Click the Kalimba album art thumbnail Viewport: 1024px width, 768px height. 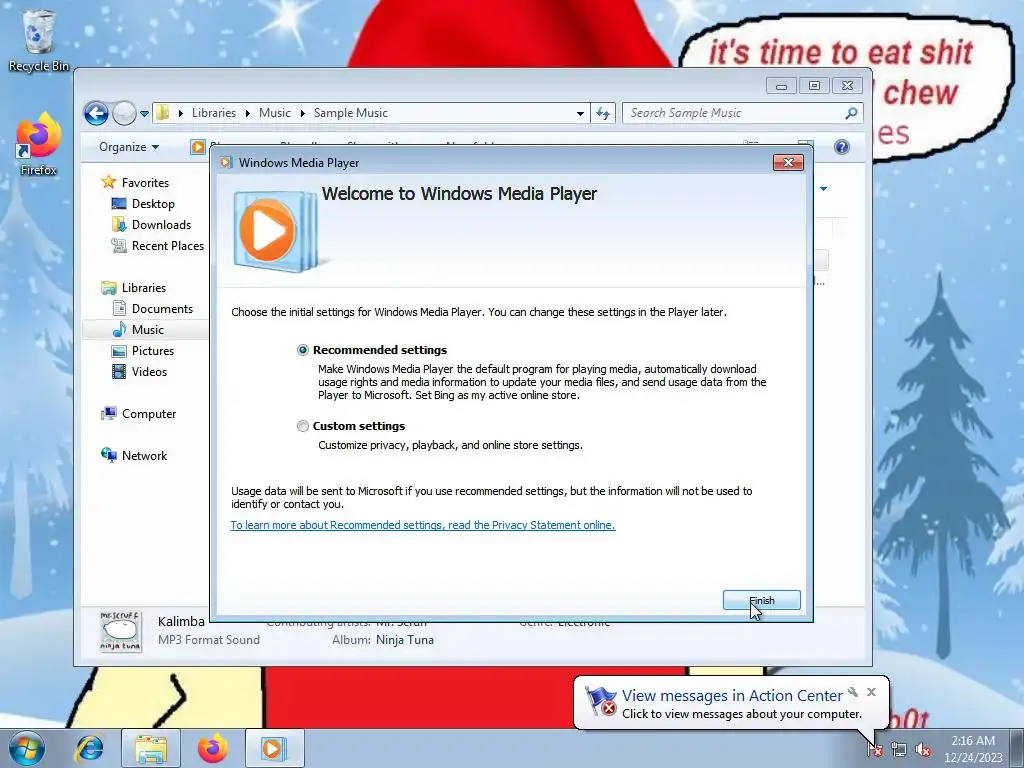pyautogui.click(x=120, y=632)
